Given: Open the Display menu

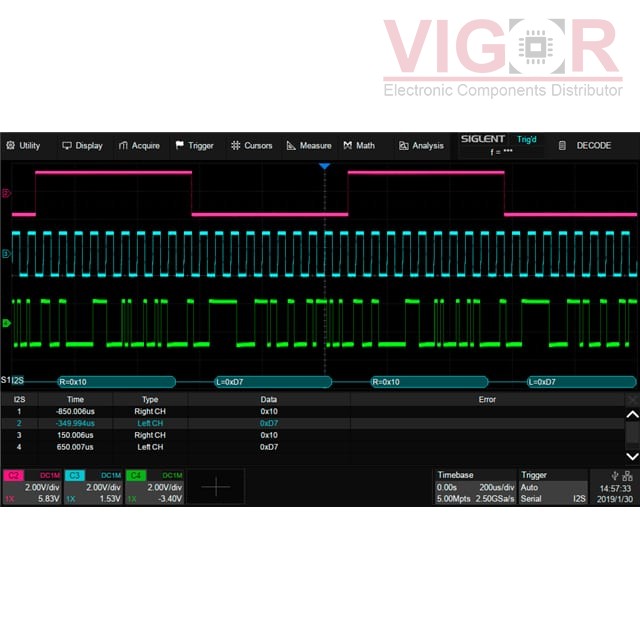Looking at the screenshot, I should click(82, 146).
